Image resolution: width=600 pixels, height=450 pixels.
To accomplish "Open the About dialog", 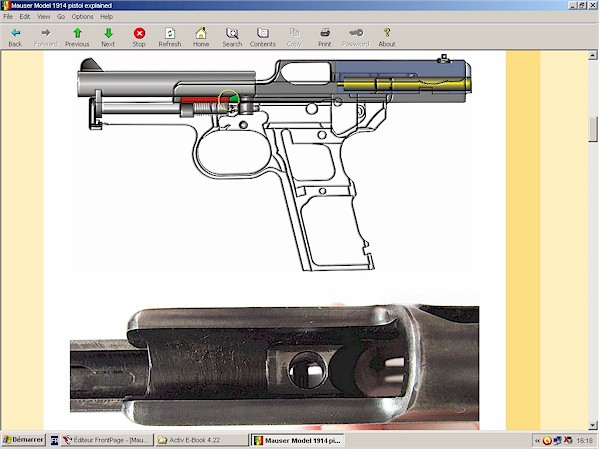I will point(387,38).
